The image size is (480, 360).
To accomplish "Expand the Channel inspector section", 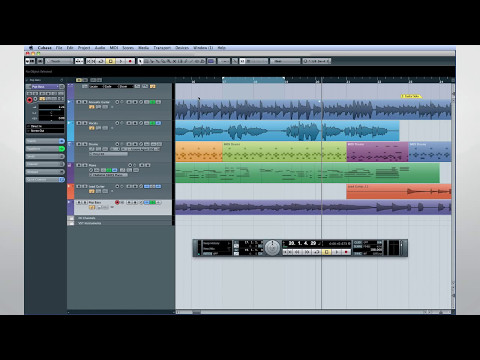I will tap(45, 164).
